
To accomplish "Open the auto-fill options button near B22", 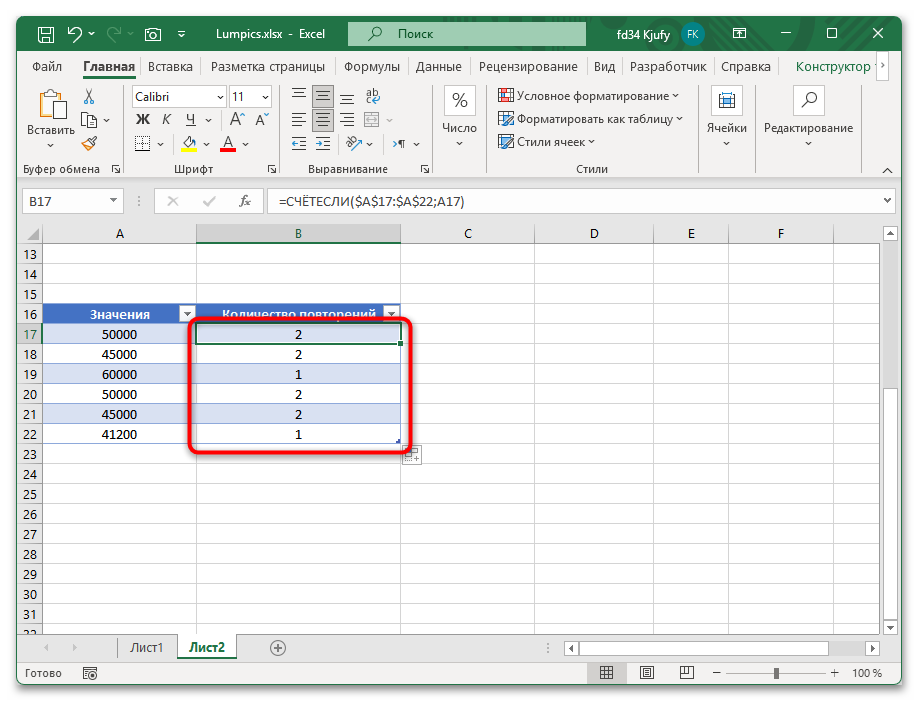I will pyautogui.click(x=410, y=455).
